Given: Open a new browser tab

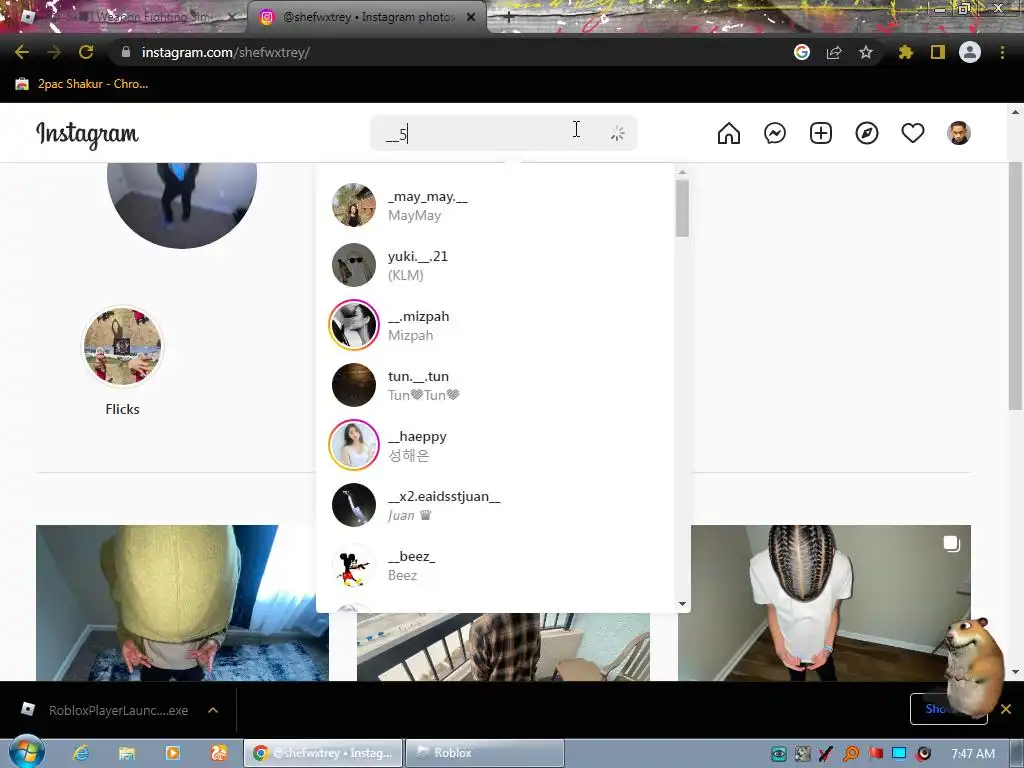Looking at the screenshot, I should point(508,18).
